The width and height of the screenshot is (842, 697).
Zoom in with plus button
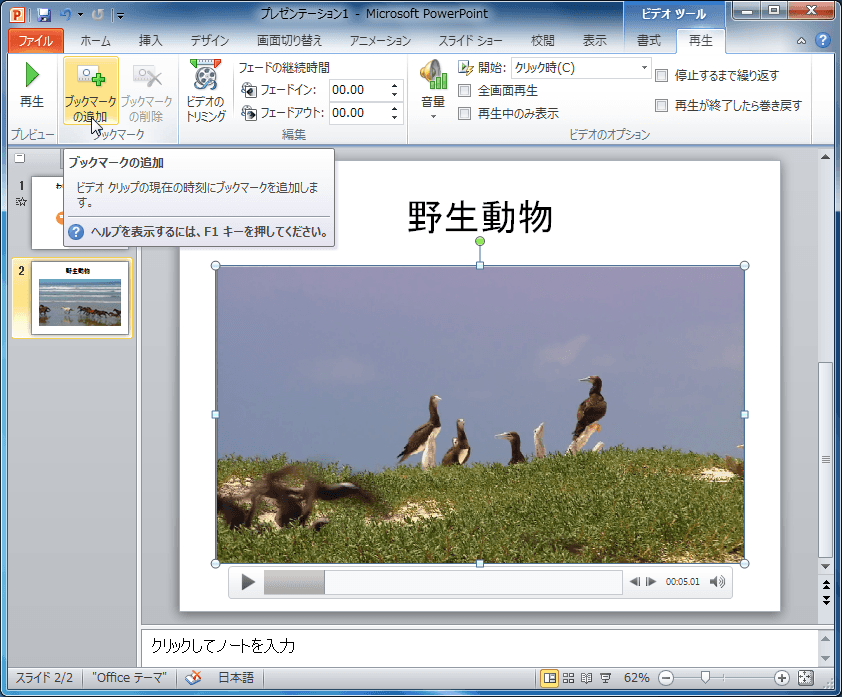pyautogui.click(x=782, y=678)
